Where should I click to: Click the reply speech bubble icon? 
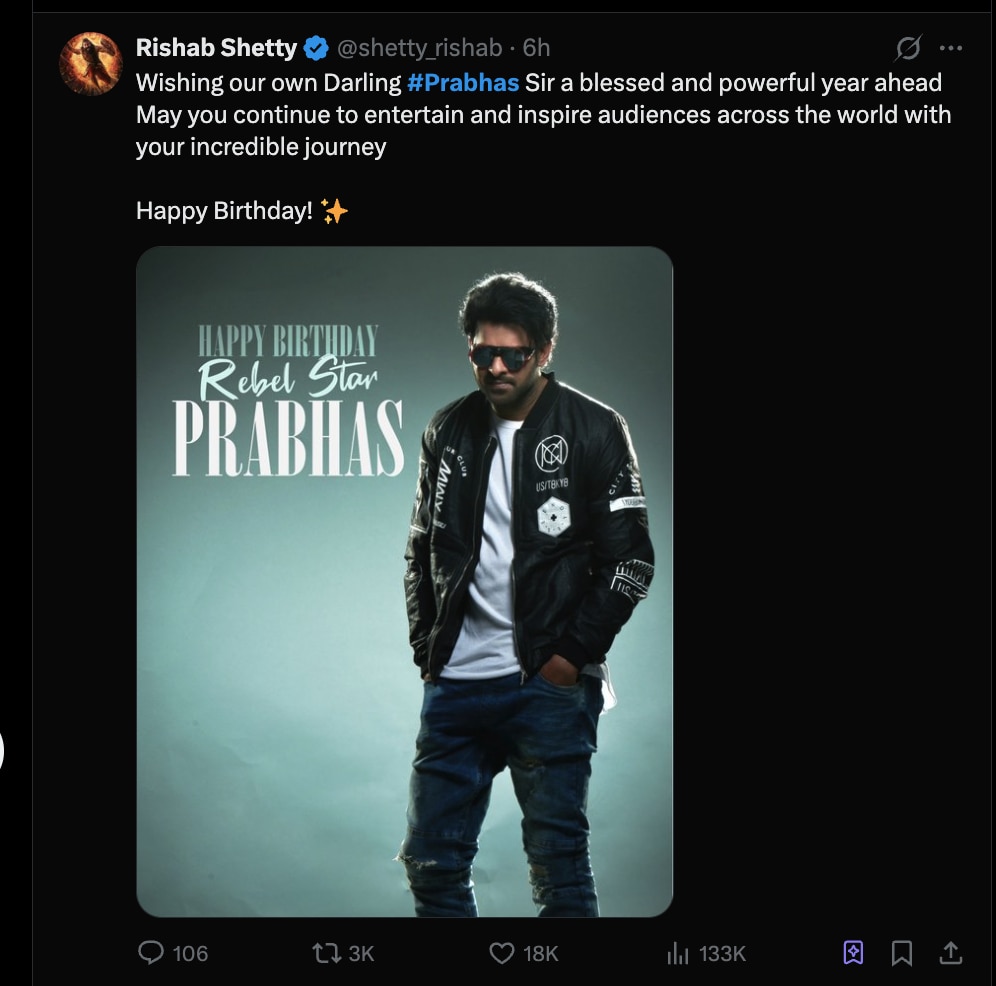(x=151, y=953)
